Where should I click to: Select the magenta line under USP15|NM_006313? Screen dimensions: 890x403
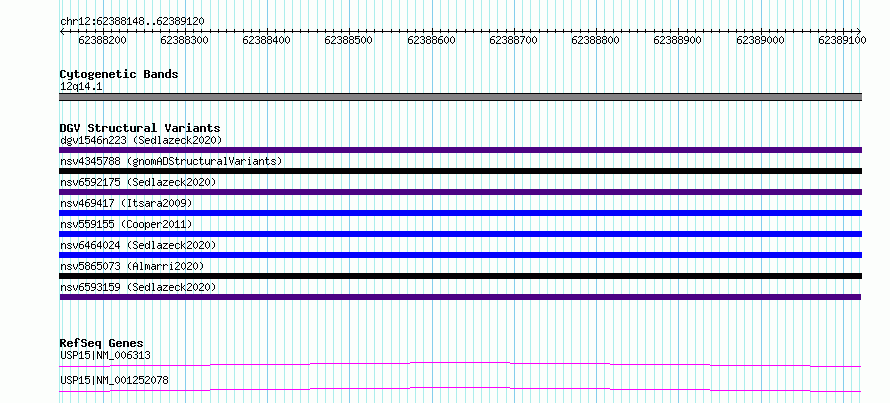(460, 364)
